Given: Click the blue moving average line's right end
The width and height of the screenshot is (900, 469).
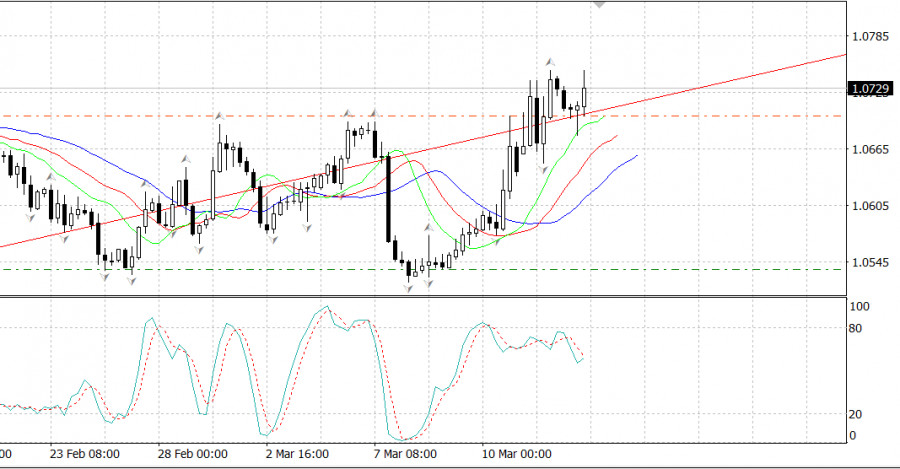Looking at the screenshot, I should click(x=636, y=156).
